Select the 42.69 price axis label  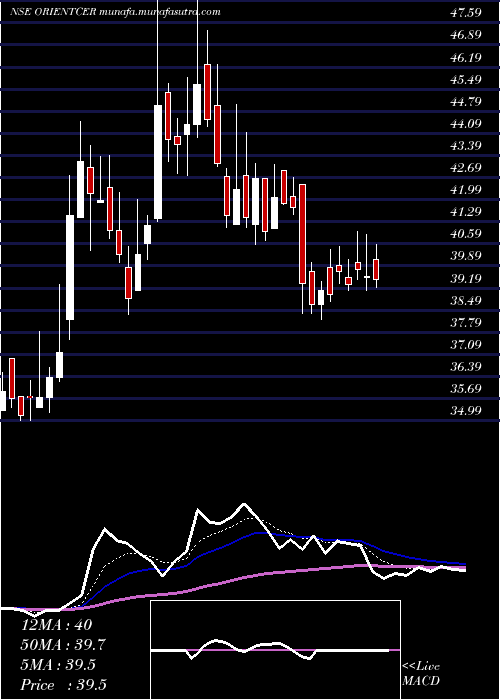466,167
